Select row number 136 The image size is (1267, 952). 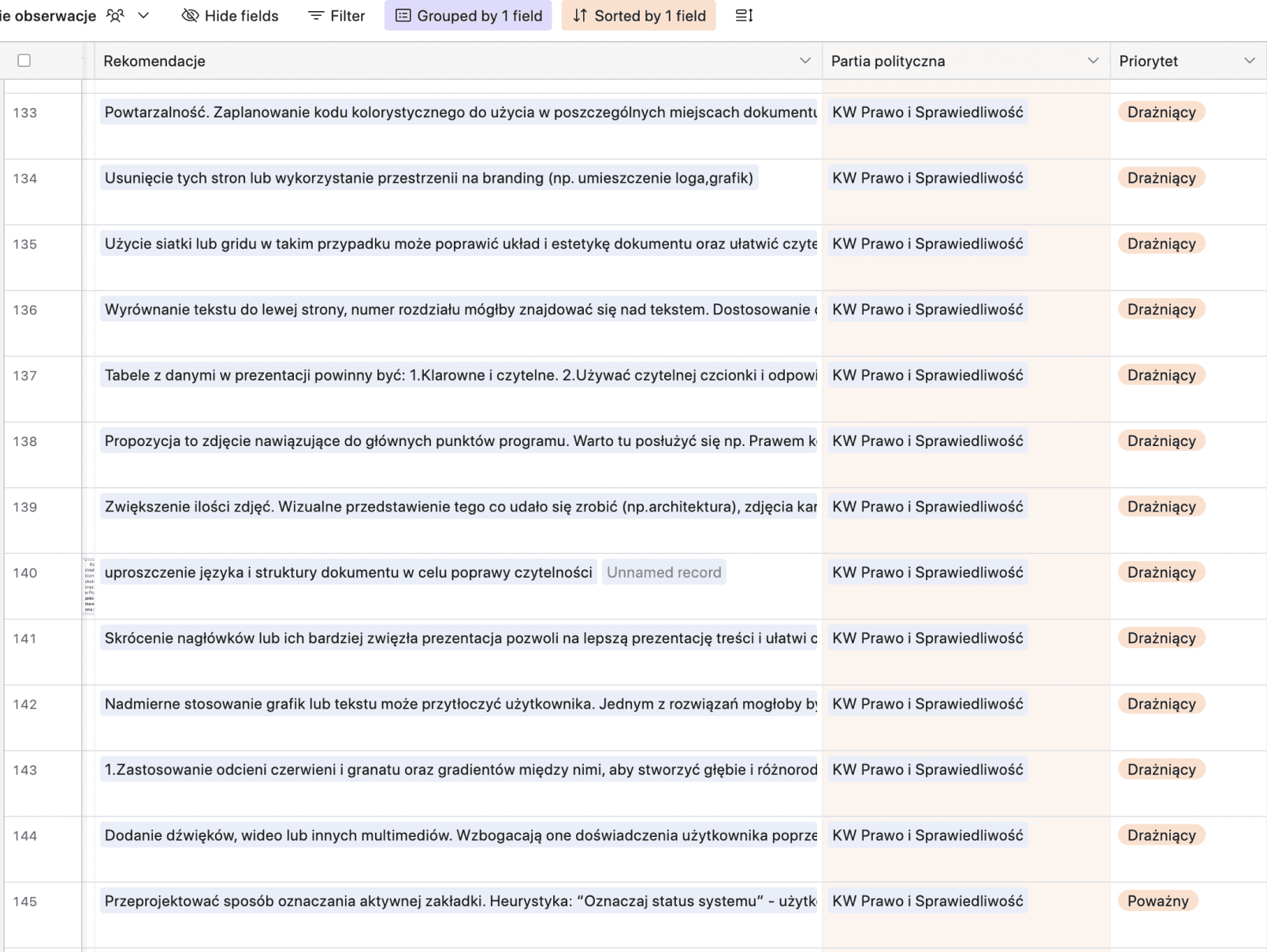[25, 310]
